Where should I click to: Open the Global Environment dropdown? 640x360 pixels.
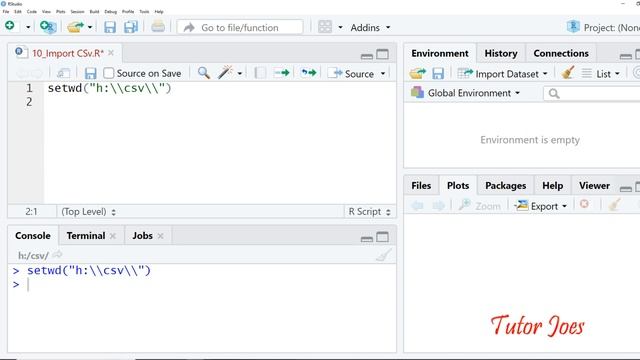466,93
